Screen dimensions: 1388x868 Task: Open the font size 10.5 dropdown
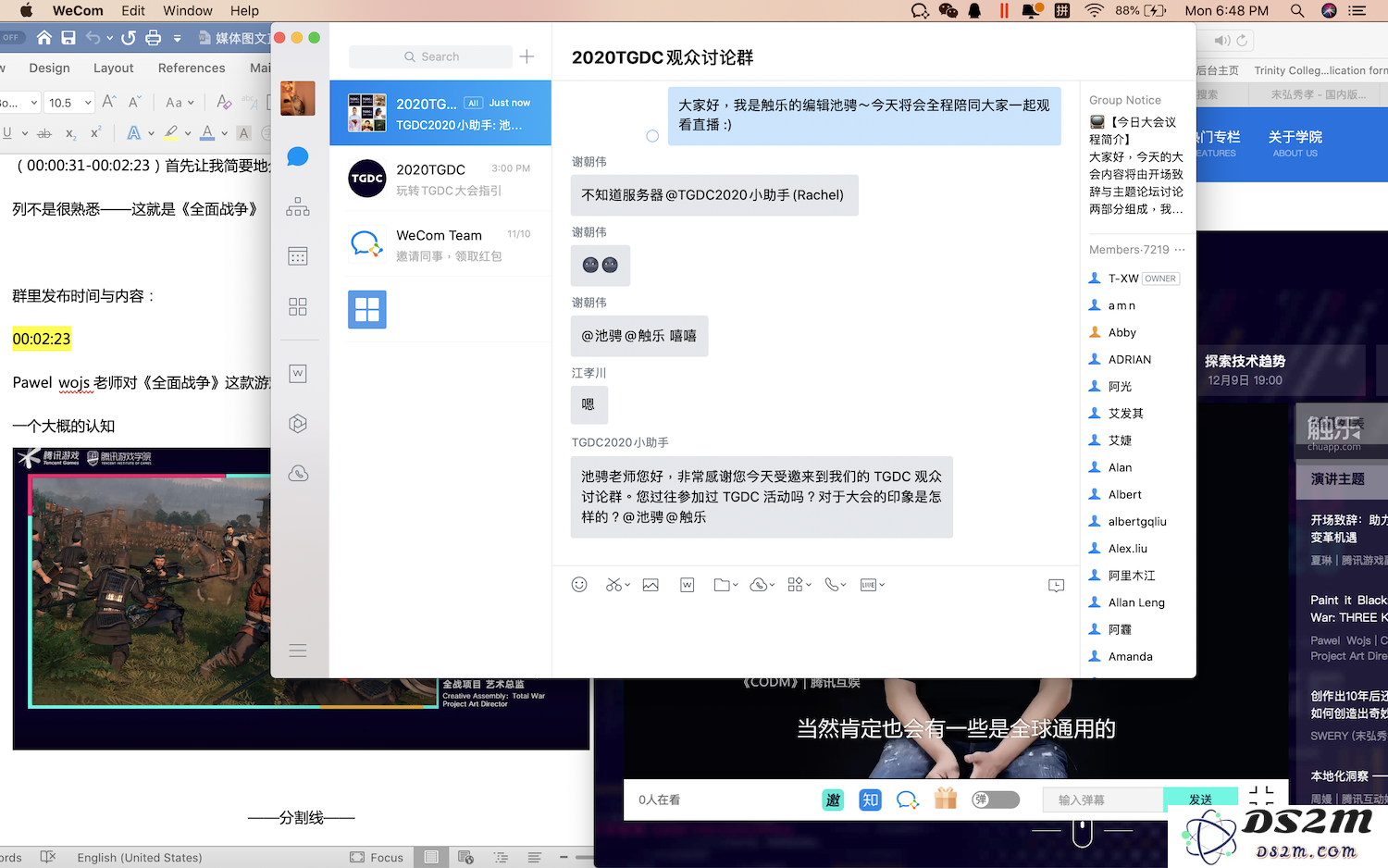point(88,103)
